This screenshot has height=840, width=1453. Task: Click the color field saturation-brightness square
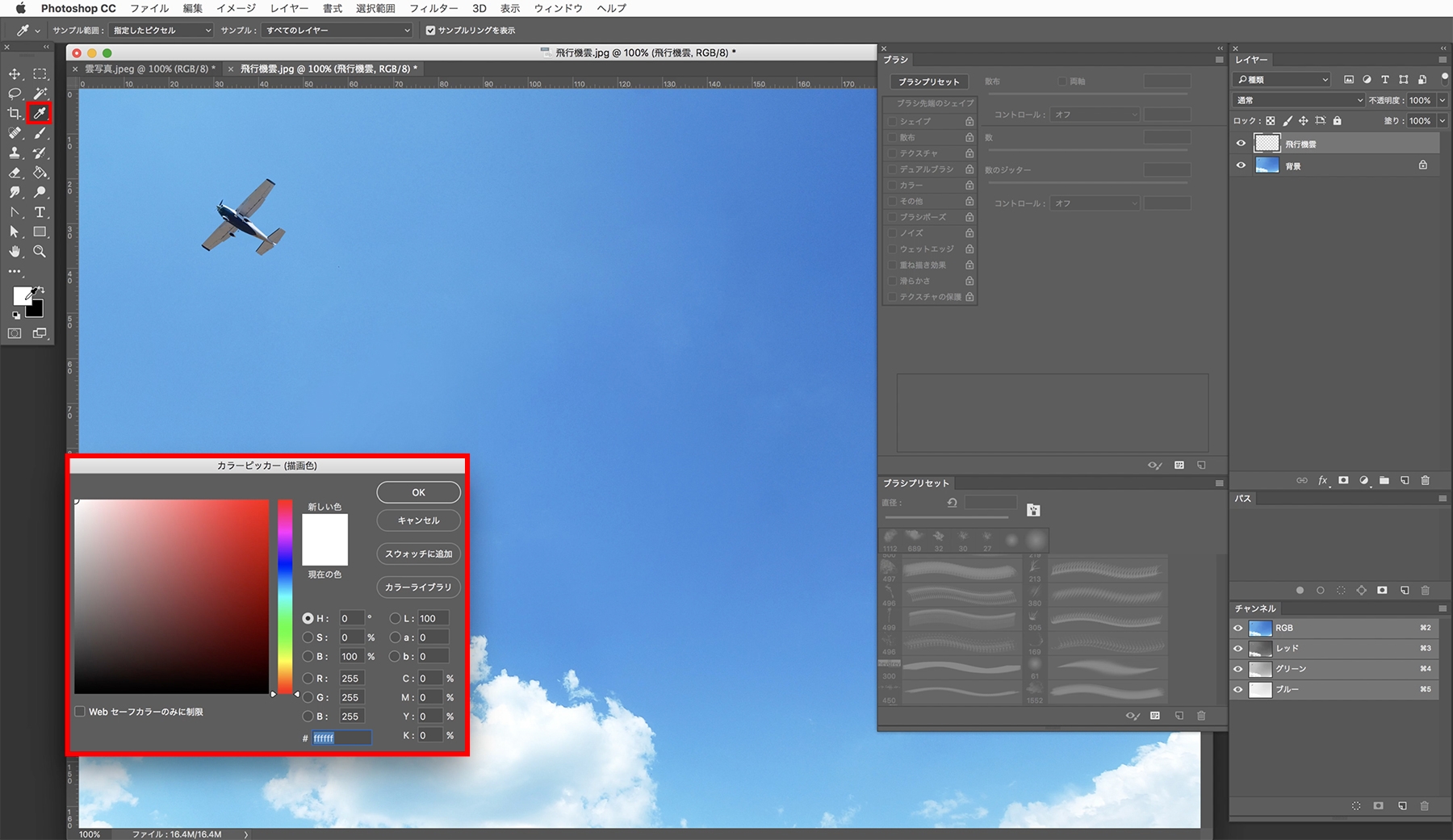point(171,596)
